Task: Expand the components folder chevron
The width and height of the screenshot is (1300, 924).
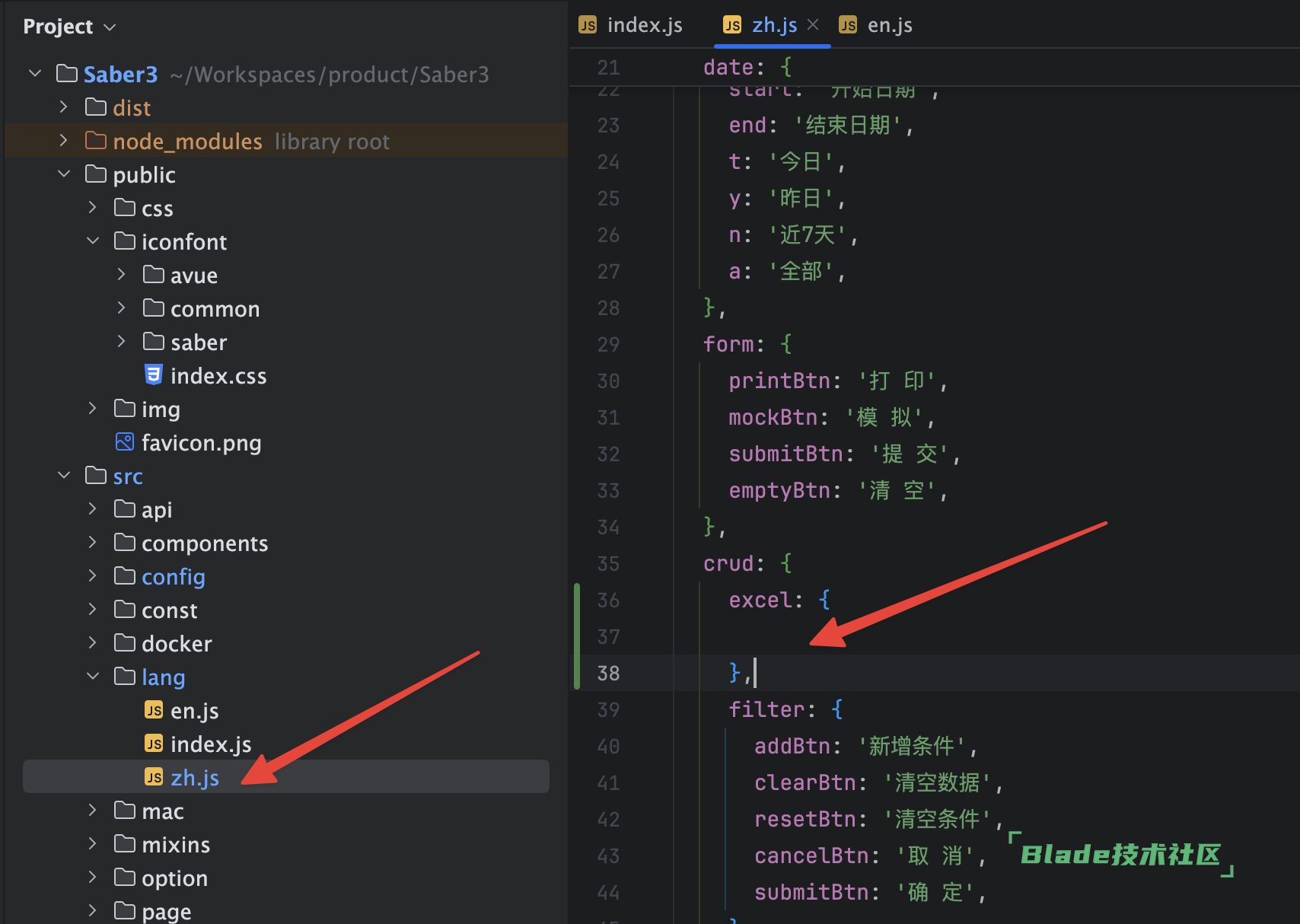Action: pos(93,543)
